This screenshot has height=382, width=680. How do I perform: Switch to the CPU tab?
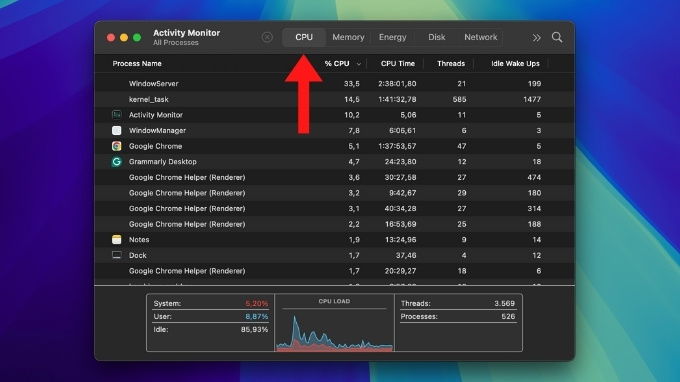304,37
